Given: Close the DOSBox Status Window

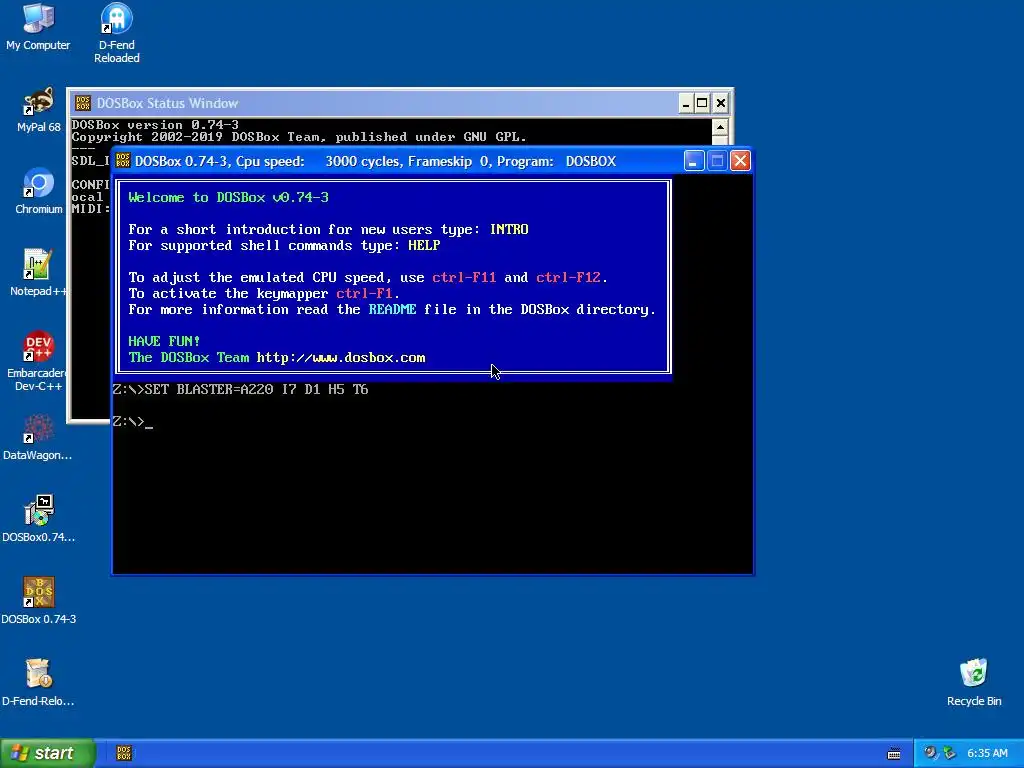Looking at the screenshot, I should point(720,103).
